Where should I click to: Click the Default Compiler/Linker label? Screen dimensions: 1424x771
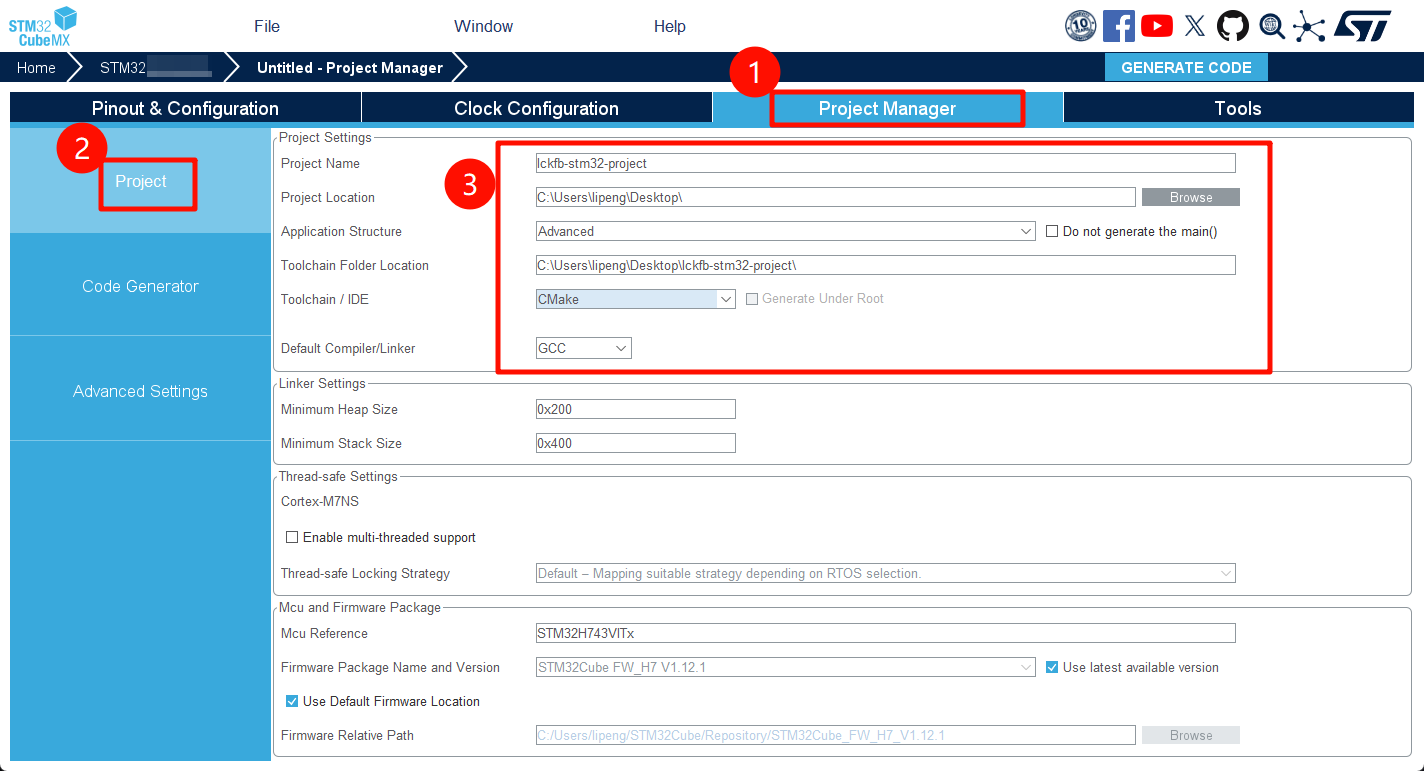pyautogui.click(x=348, y=348)
